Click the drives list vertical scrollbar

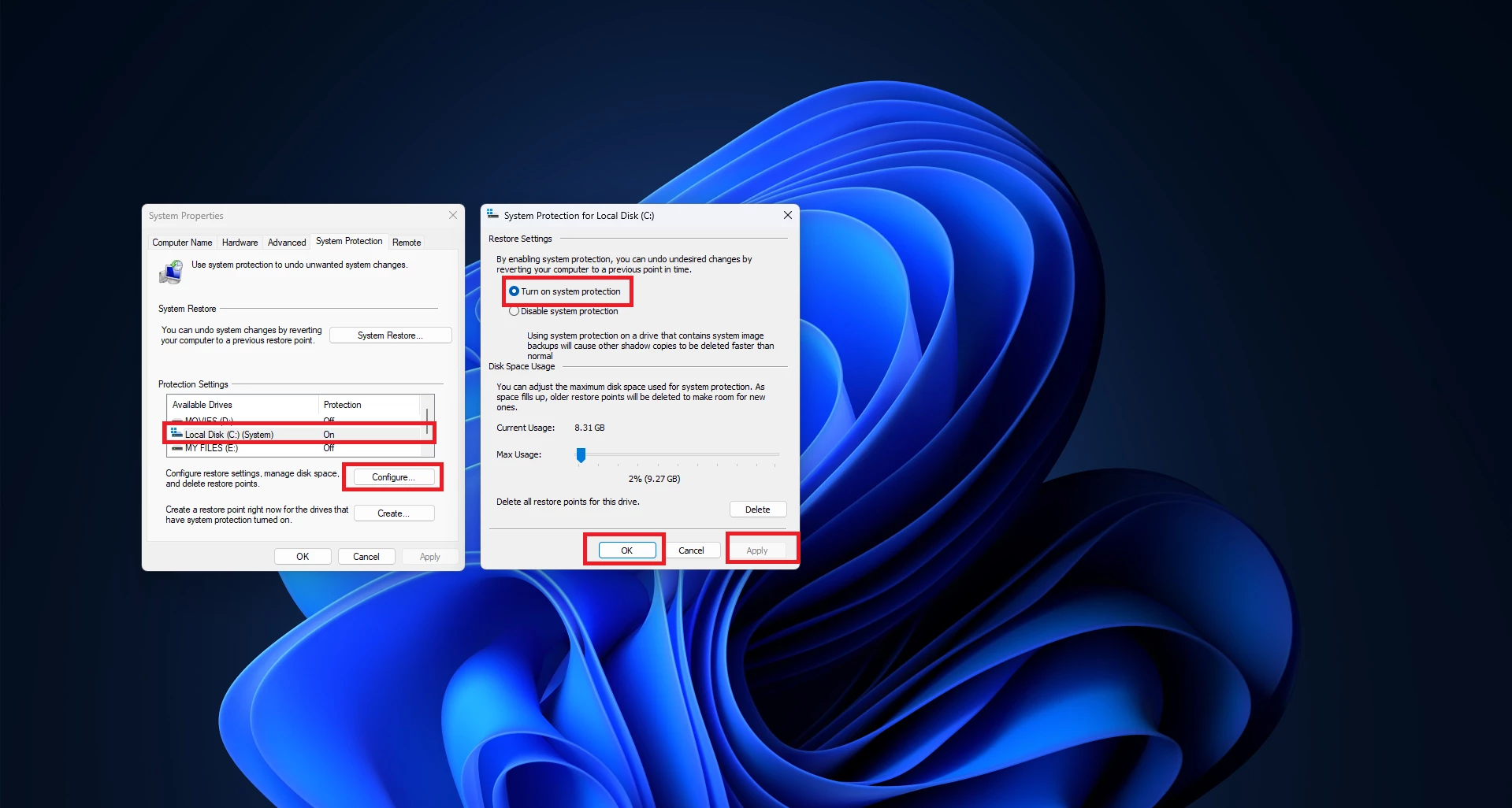(428, 425)
